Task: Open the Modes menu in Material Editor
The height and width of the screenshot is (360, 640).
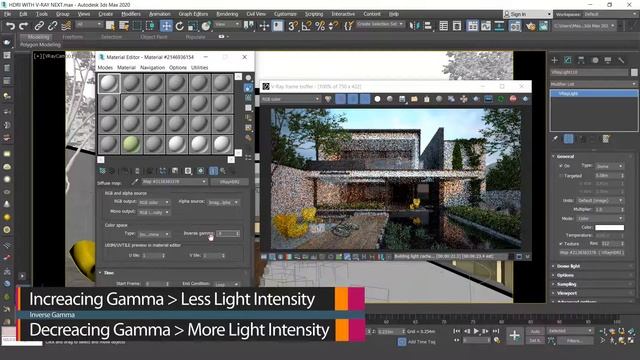Action: pyautogui.click(x=105, y=67)
